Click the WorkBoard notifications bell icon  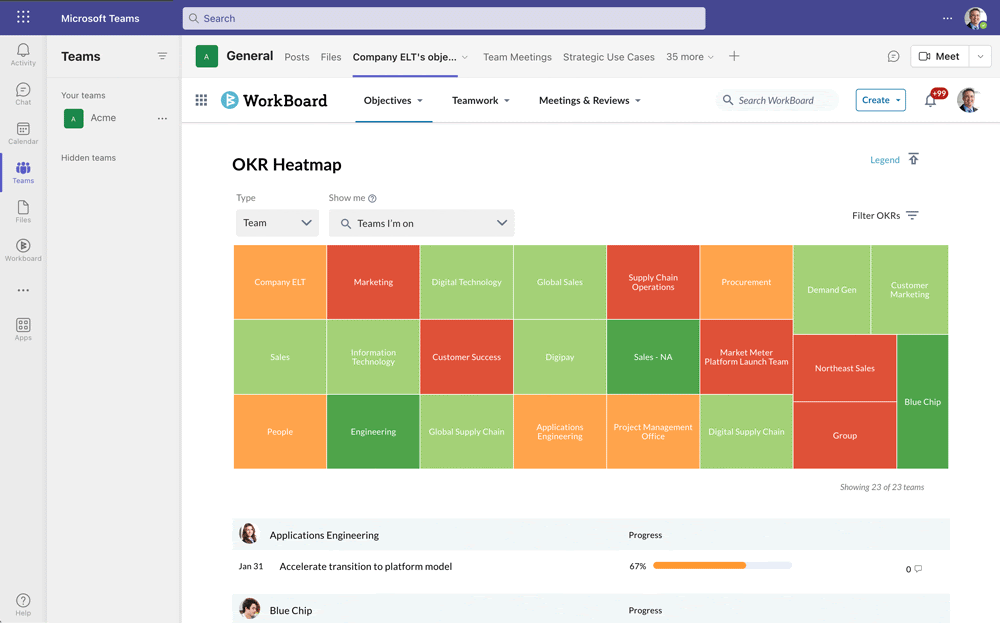[x=931, y=100]
